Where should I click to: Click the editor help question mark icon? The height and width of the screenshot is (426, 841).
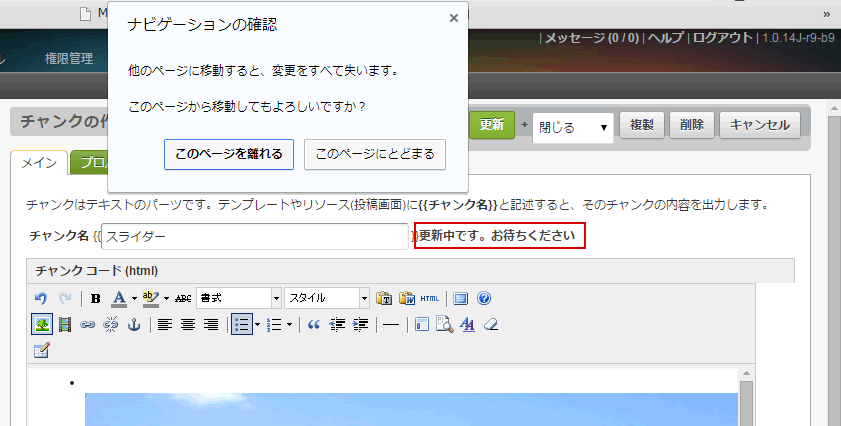484,298
